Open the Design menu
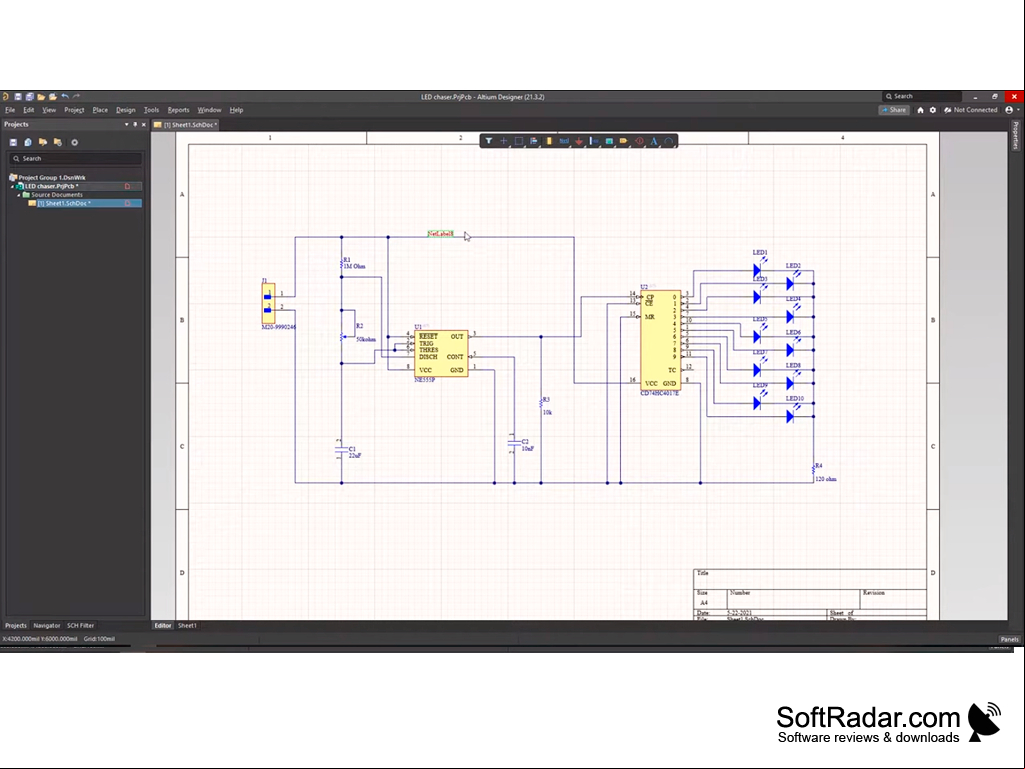This screenshot has width=1025, height=769. click(126, 110)
